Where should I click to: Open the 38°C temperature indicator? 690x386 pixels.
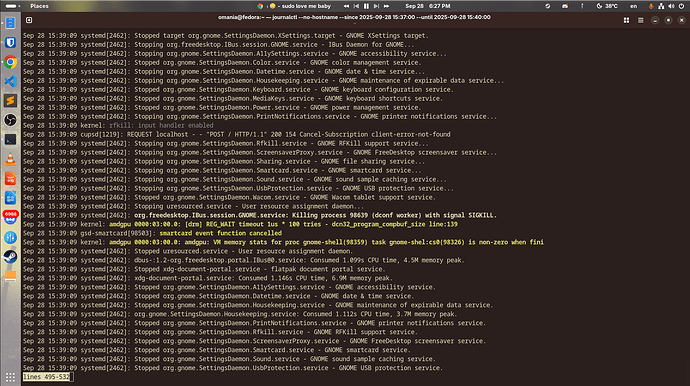pyautogui.click(x=607, y=6)
